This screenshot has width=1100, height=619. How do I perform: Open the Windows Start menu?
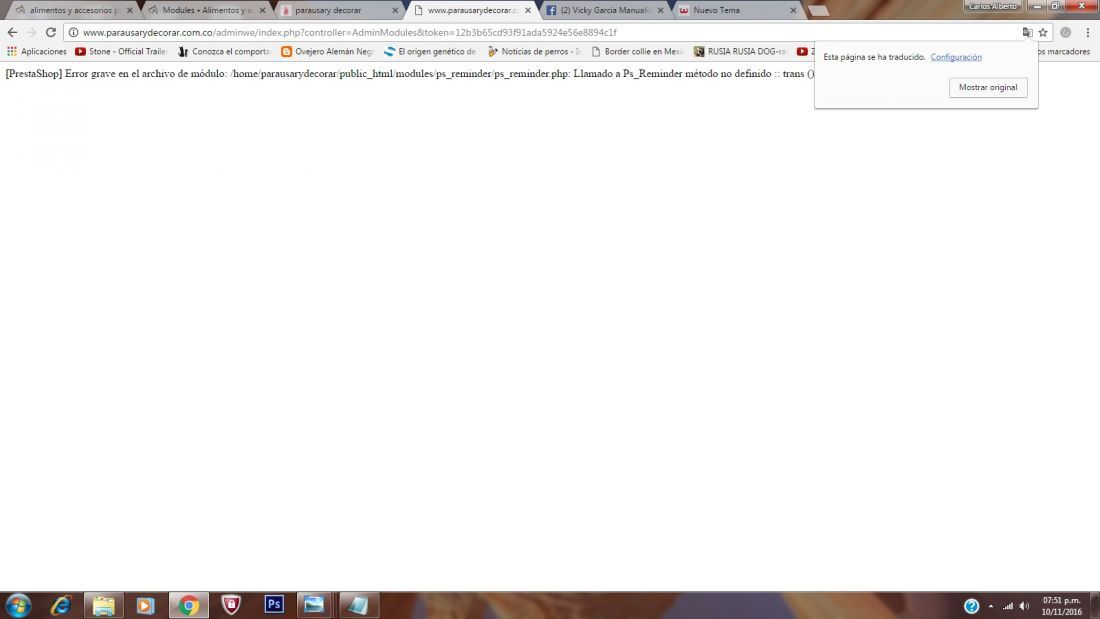click(x=18, y=605)
